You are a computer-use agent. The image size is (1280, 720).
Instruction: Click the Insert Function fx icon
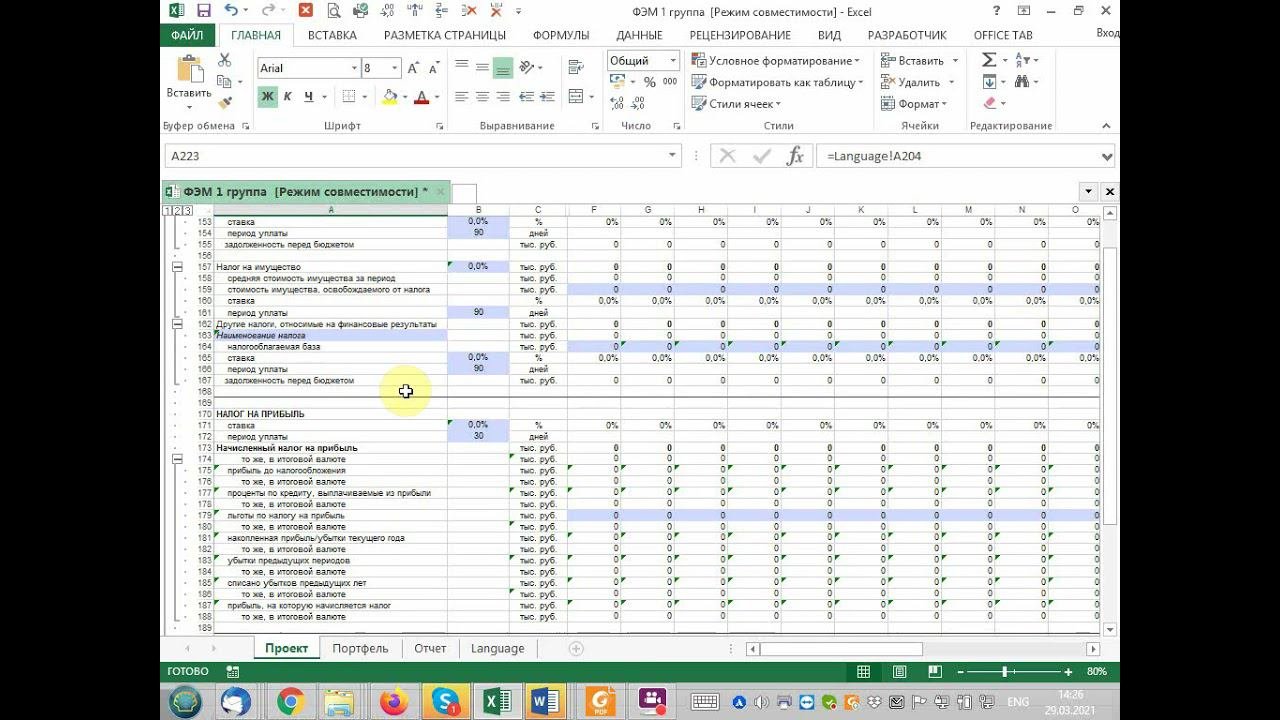[x=794, y=156]
